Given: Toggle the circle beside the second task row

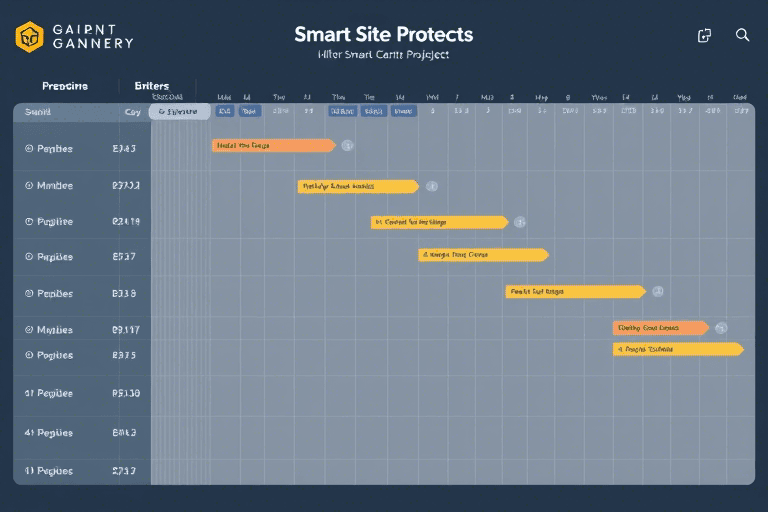Looking at the screenshot, I should 29,186.
